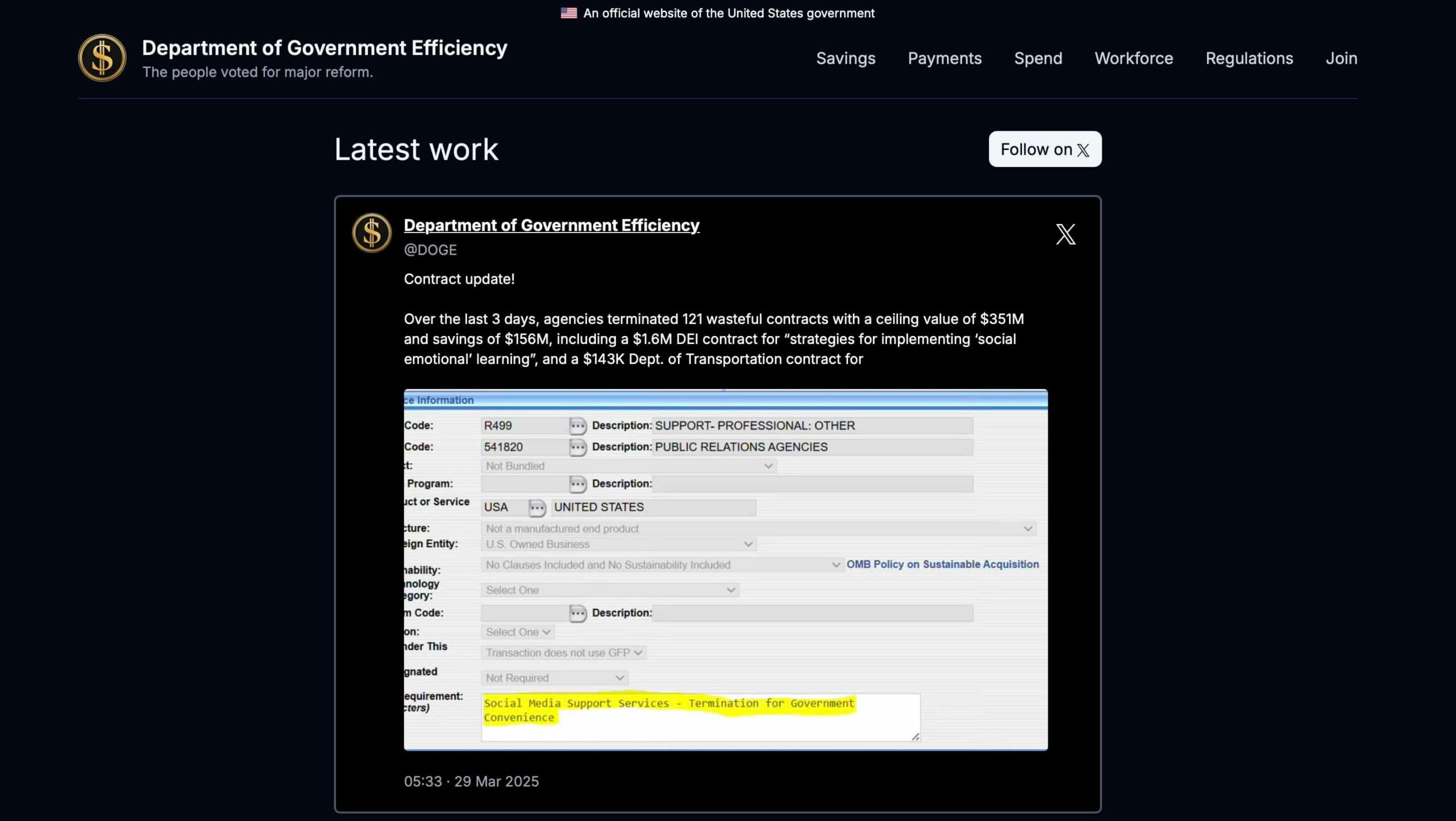The height and width of the screenshot is (821, 1456).
Task: Open the Not Bundled dropdown
Action: (628, 466)
